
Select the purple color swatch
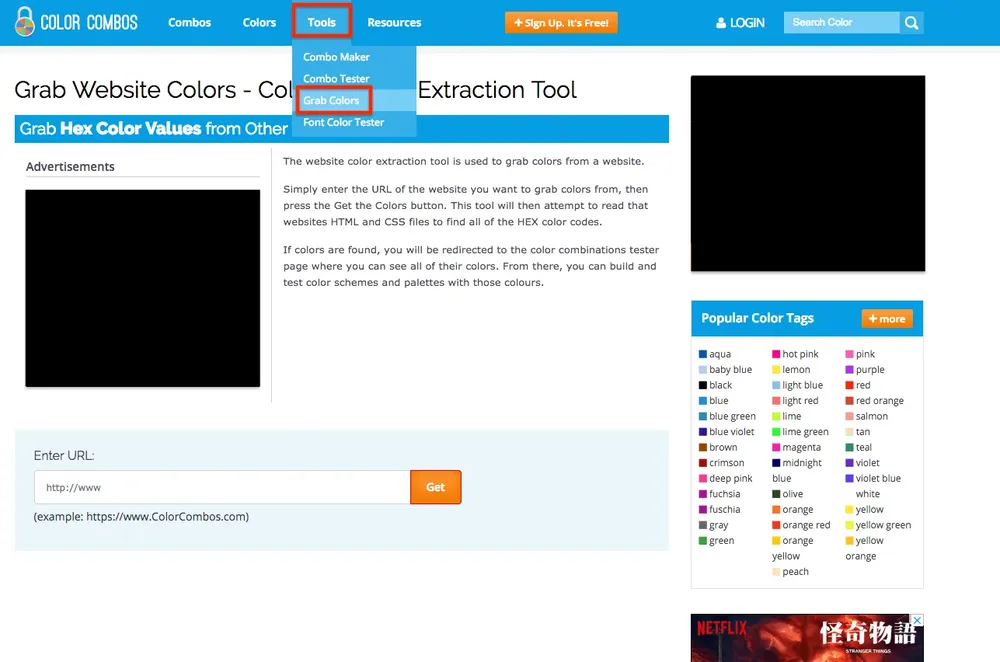849,369
